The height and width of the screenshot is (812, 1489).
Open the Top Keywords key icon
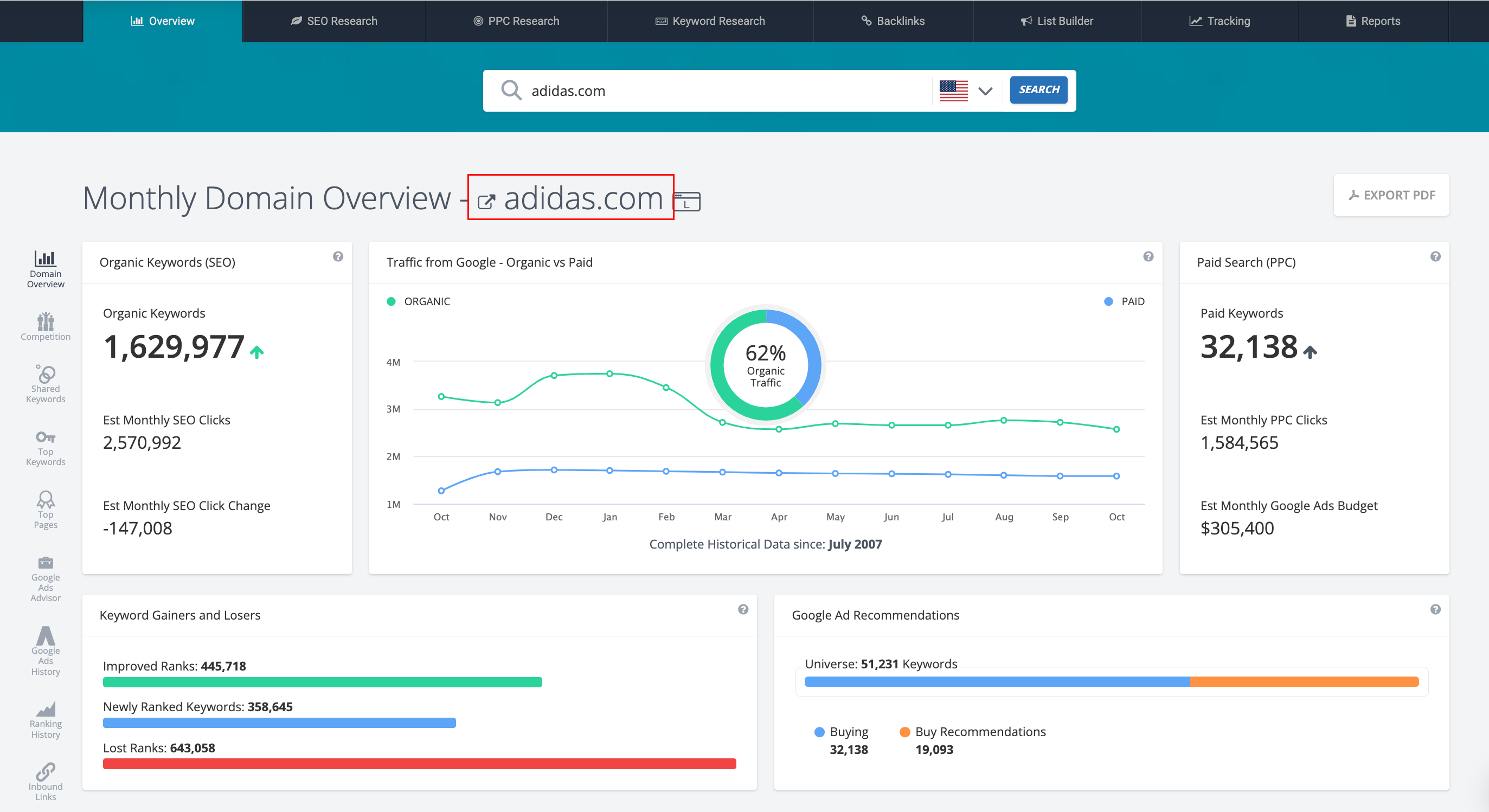[46, 437]
